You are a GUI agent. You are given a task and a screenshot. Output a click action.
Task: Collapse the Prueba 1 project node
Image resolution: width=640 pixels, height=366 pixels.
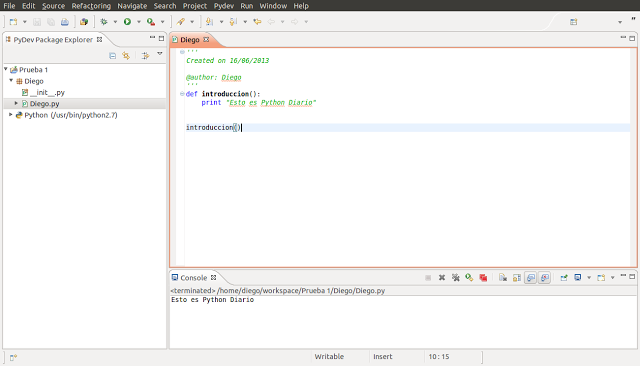tap(6, 69)
